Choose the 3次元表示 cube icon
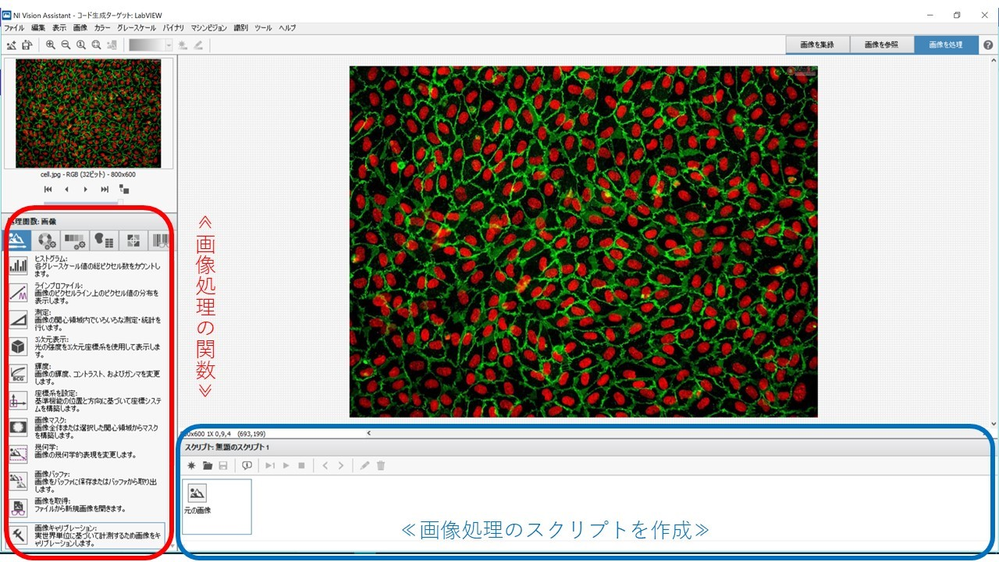The height and width of the screenshot is (562, 999). (x=18, y=346)
